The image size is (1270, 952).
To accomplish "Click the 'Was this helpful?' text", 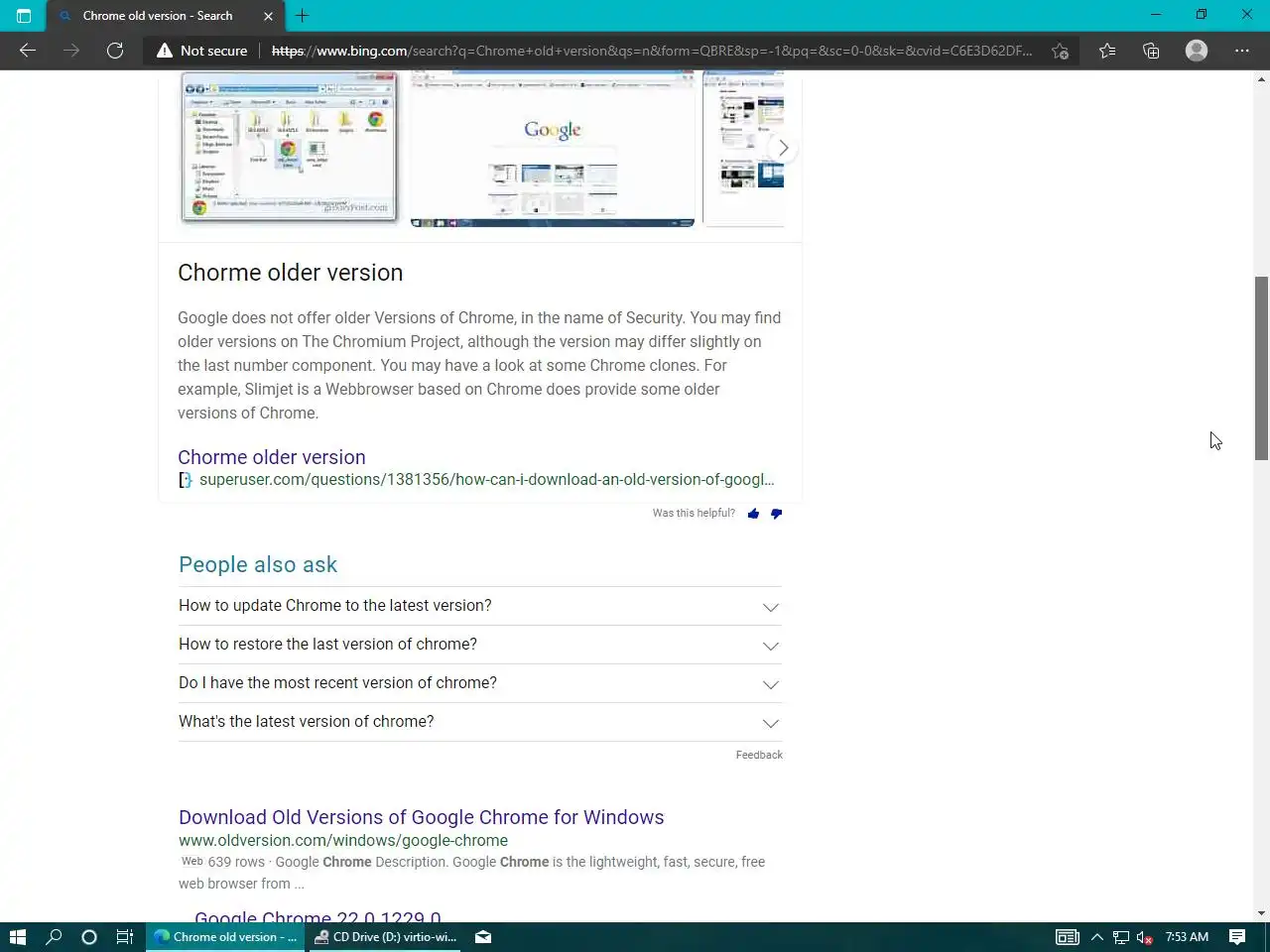I will (694, 514).
